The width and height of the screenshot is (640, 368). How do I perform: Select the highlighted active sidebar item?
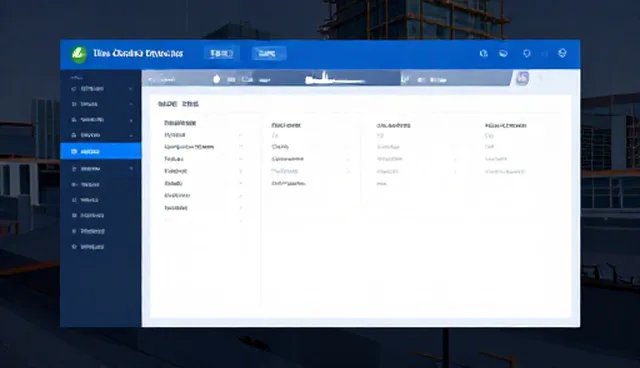click(101, 151)
